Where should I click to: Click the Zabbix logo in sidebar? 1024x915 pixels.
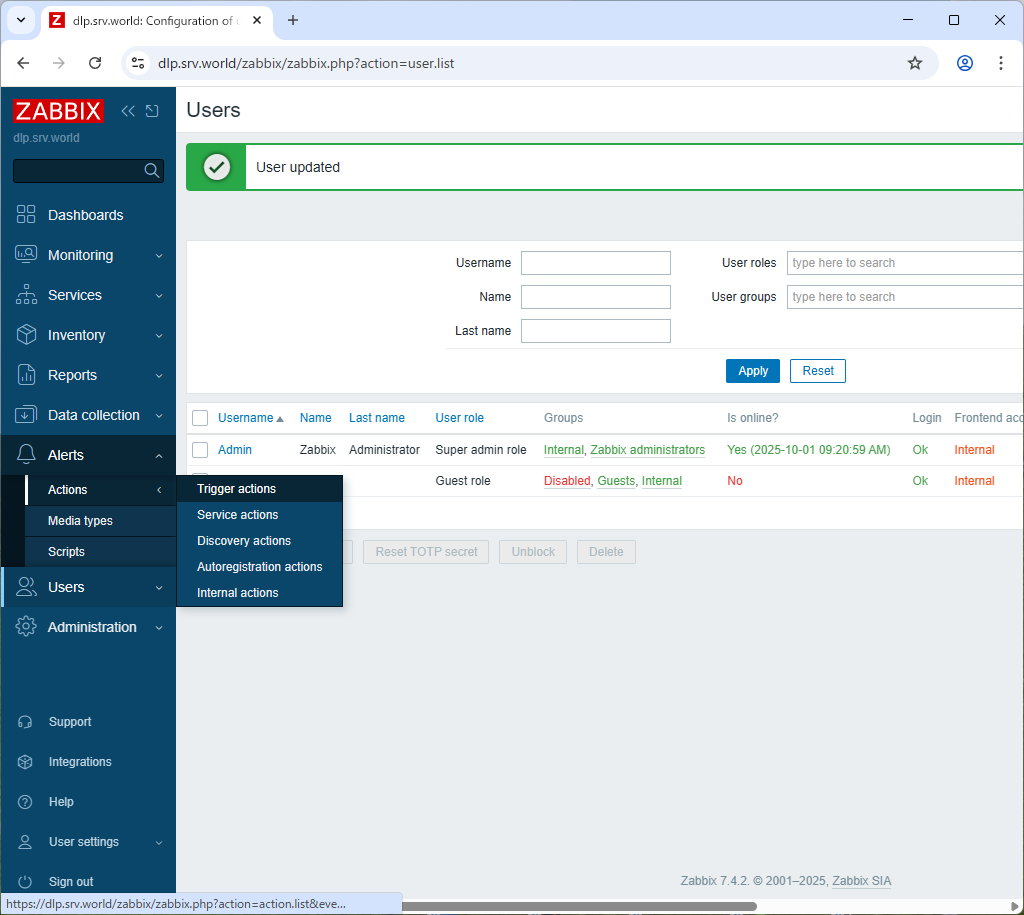(x=58, y=111)
